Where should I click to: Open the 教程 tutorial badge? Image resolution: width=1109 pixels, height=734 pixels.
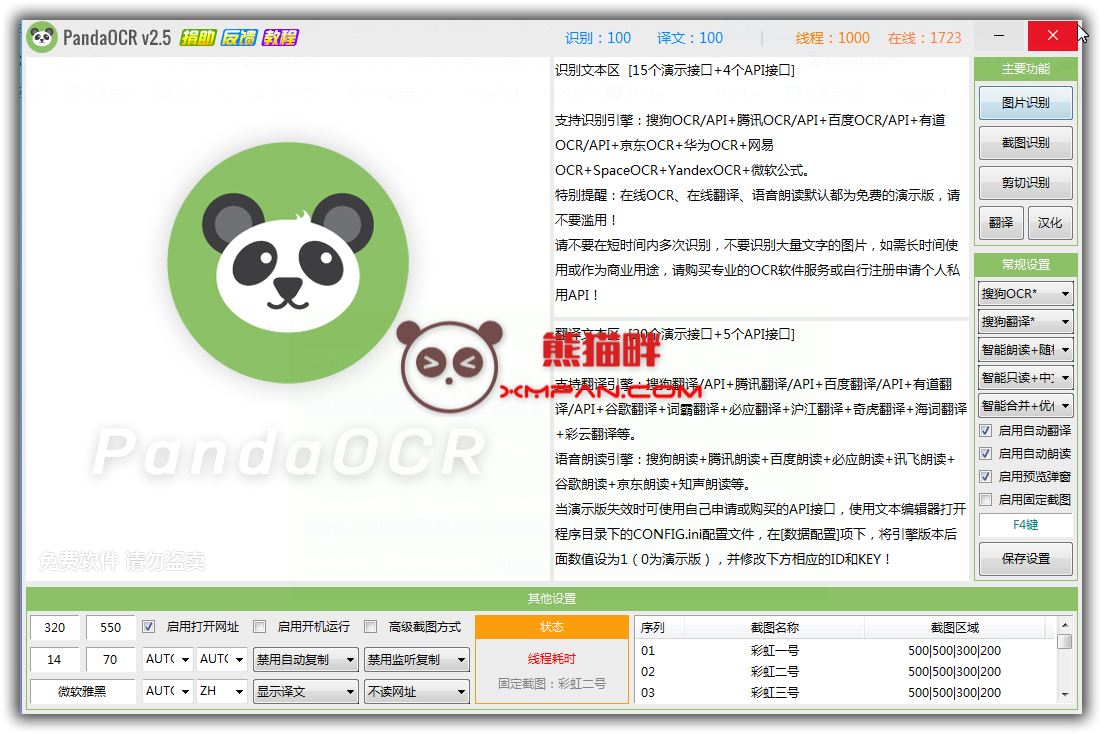[280, 37]
